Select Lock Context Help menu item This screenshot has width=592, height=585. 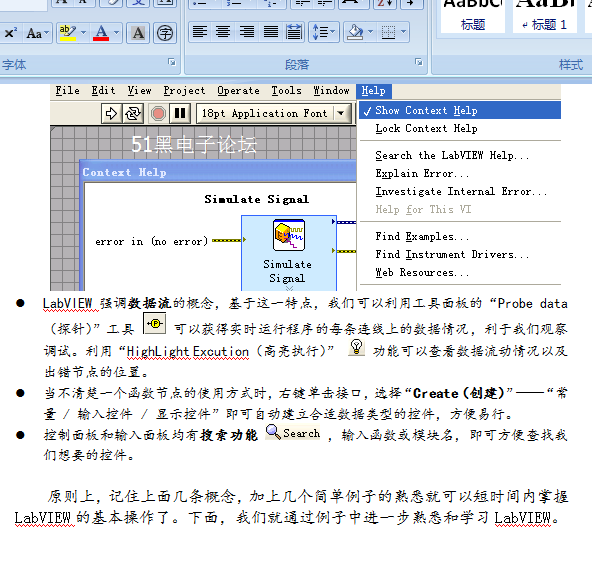click(x=459, y=128)
